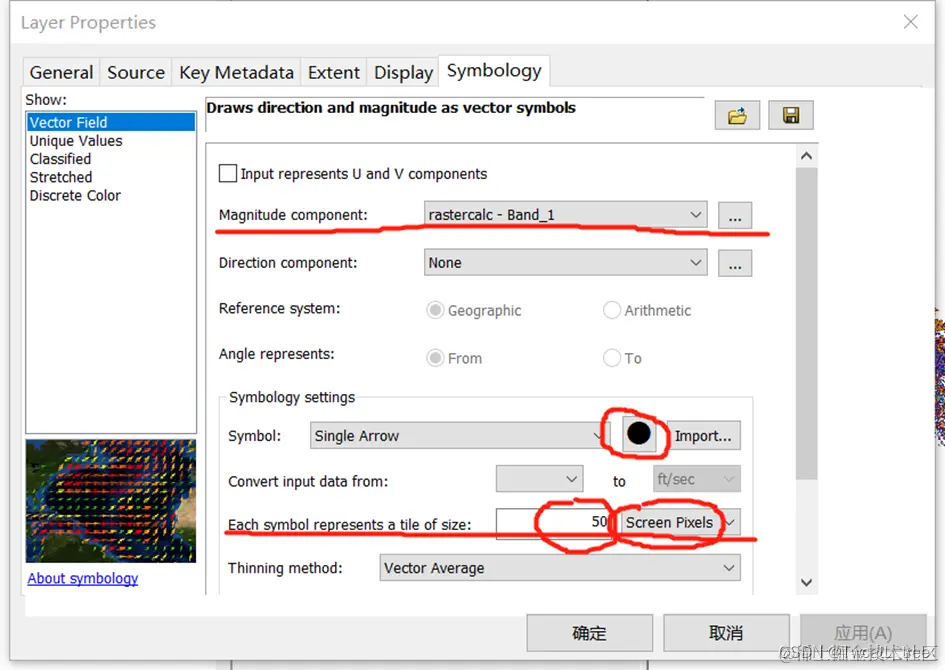Open the Extent tab
This screenshot has height=670, width=945.
point(333,72)
